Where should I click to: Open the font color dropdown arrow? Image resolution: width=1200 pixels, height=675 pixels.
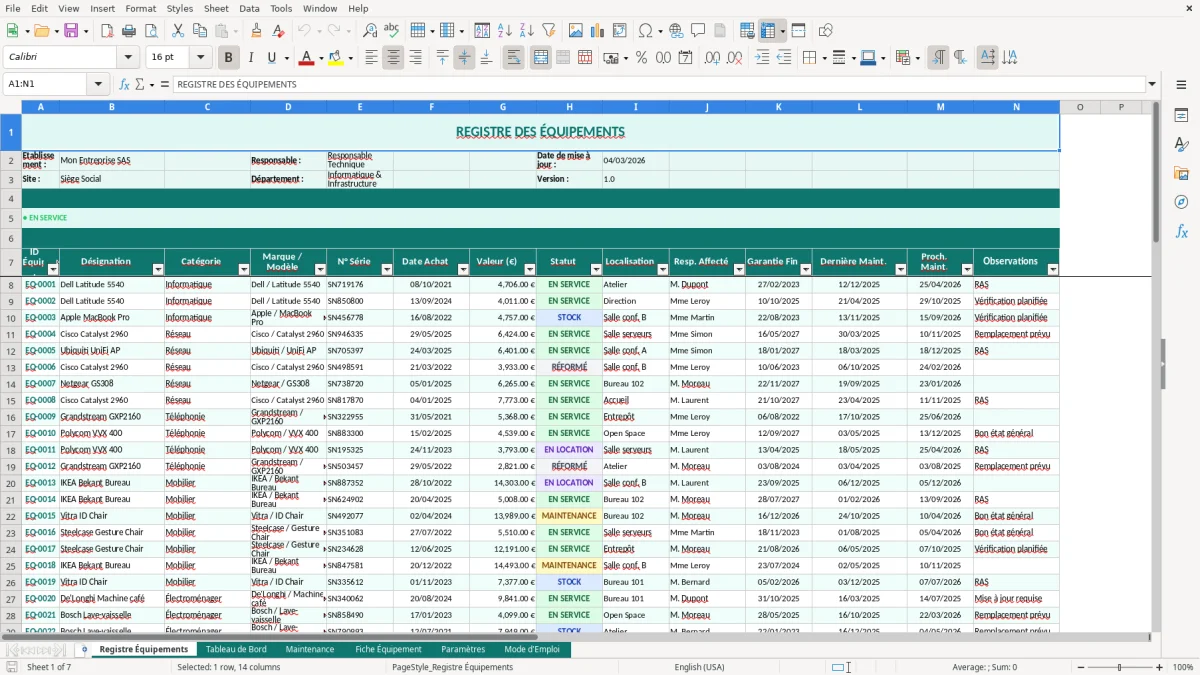point(320,58)
